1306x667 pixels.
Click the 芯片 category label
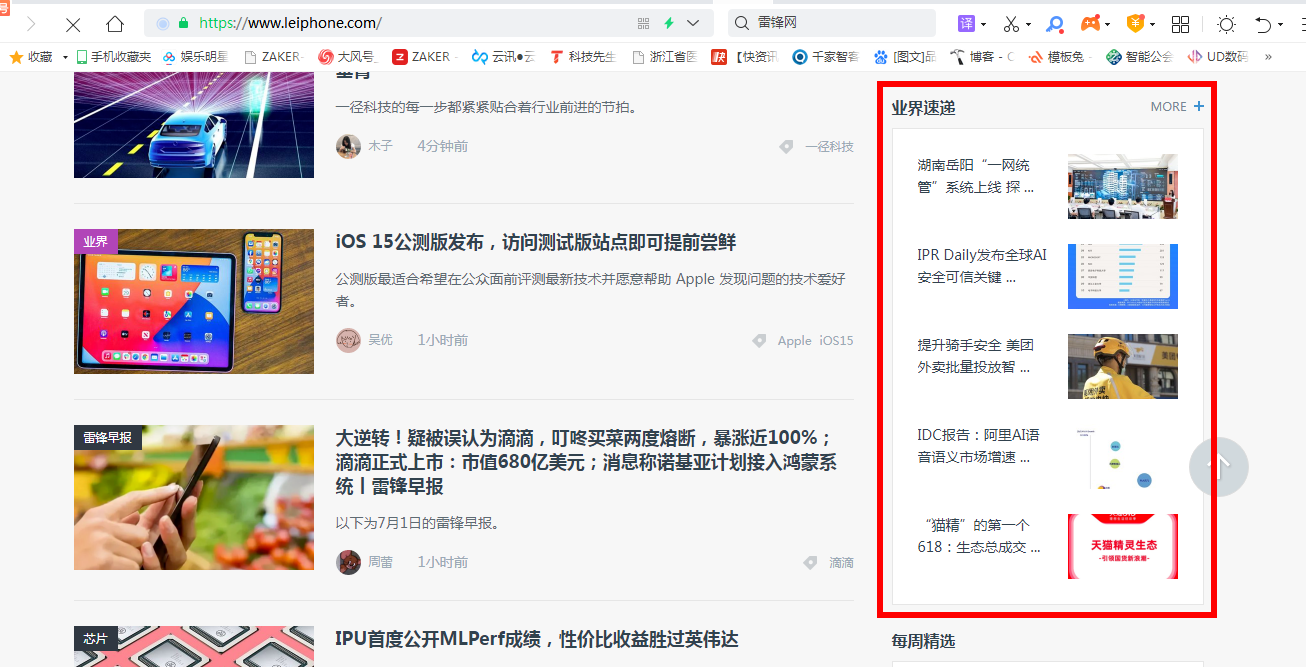coord(96,639)
